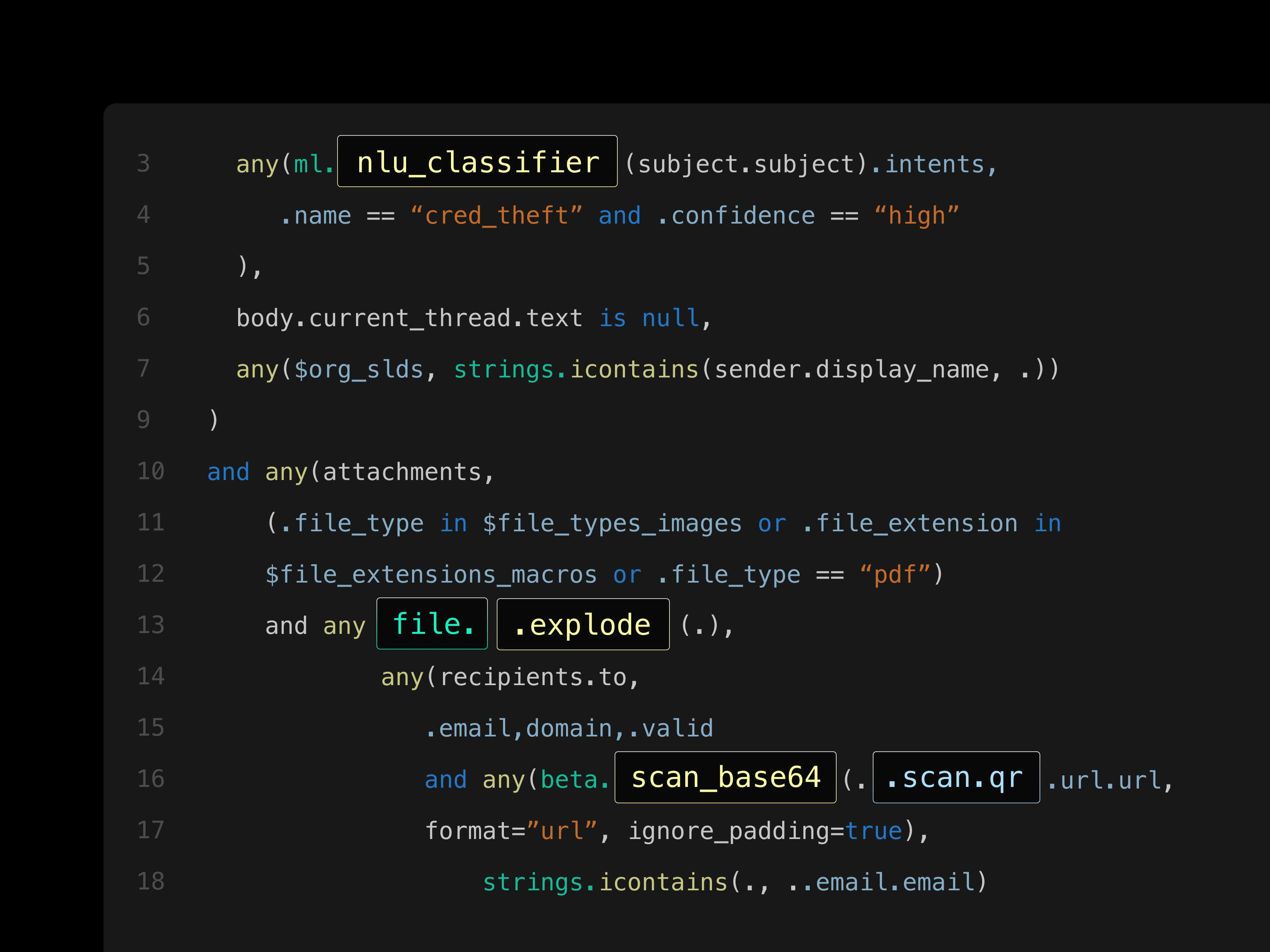
Task: Click the null keyword on line 6
Action: [x=670, y=318]
